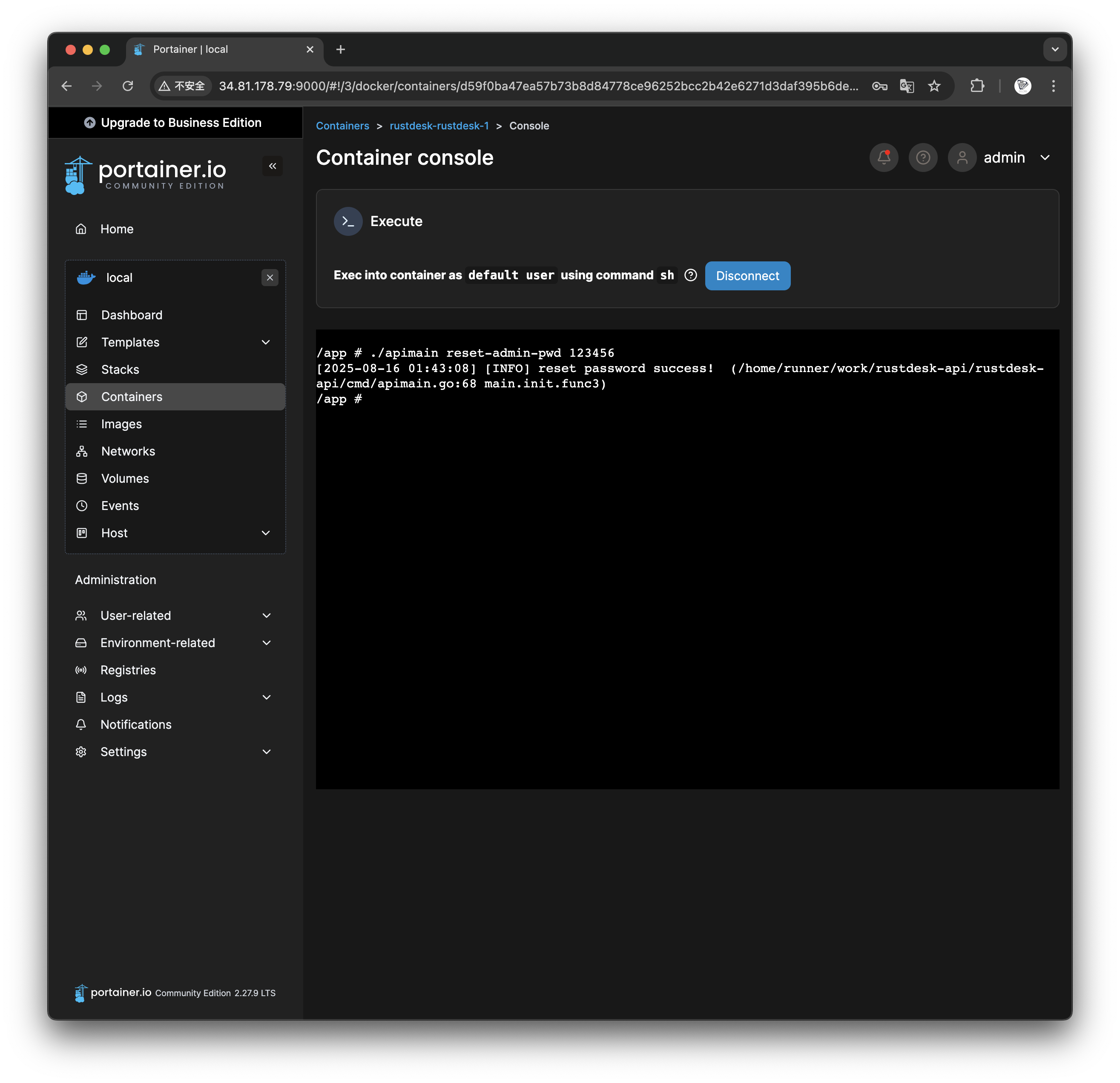Expand the Settings menu chevron
This screenshot has height=1083, width=1120.
(x=266, y=752)
